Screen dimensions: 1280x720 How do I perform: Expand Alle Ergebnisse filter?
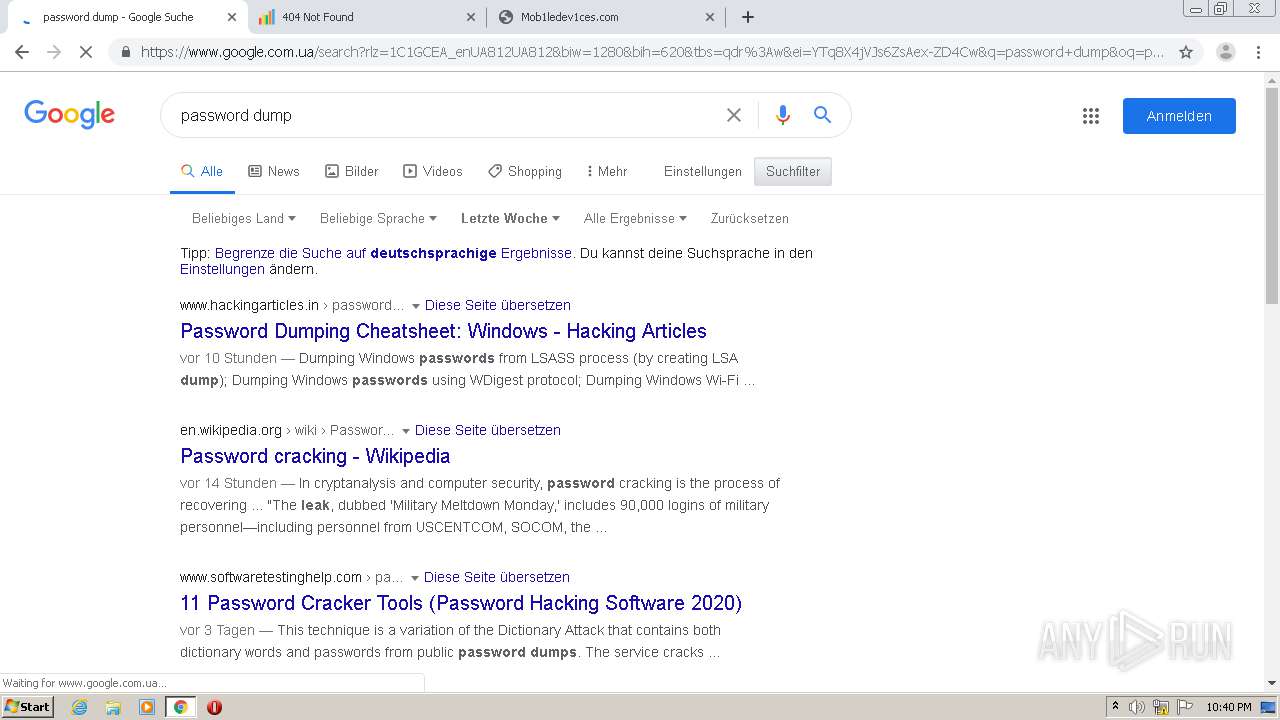635,218
